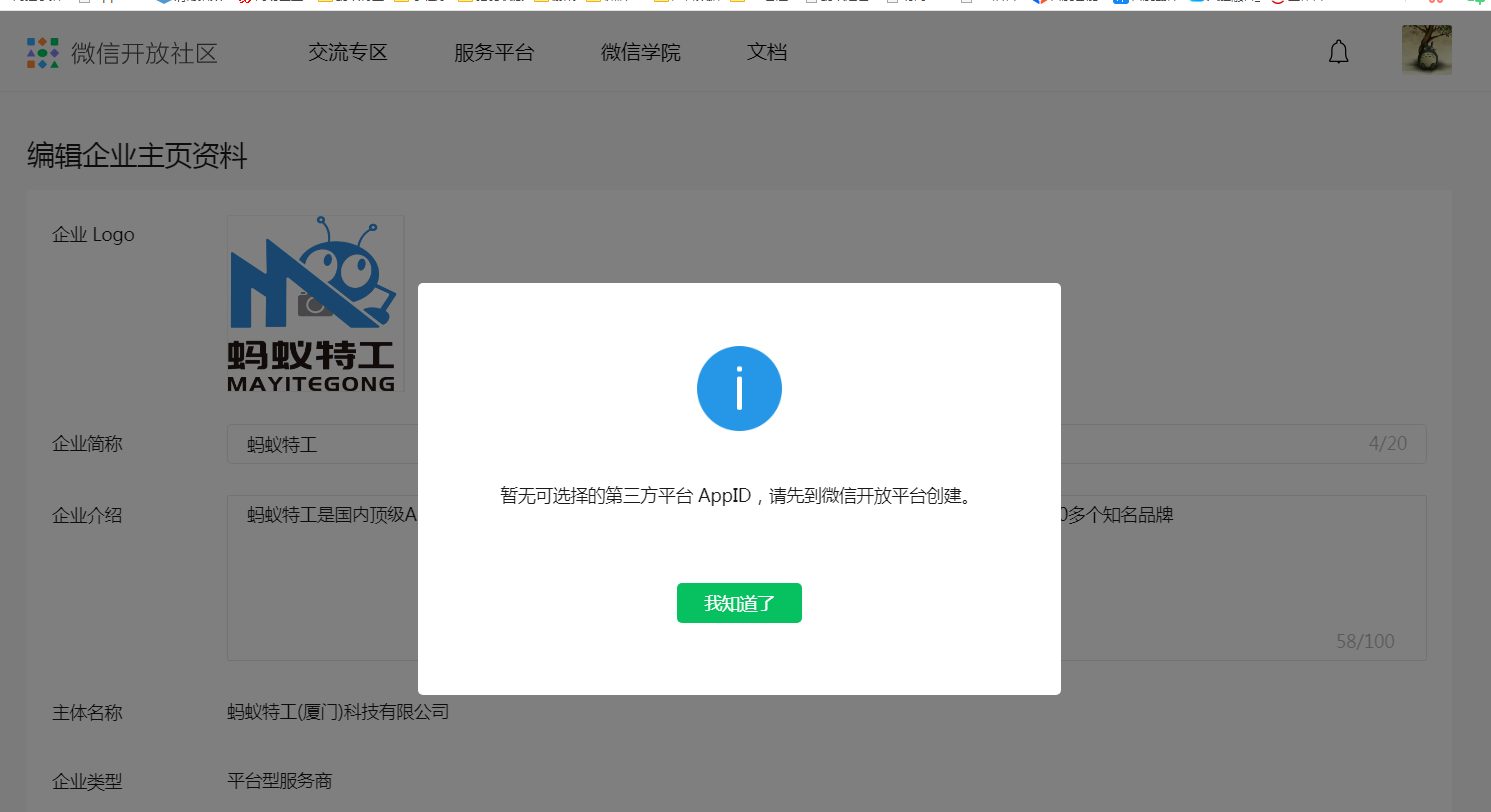The width and height of the screenshot is (1491, 812).
Task: Open the 交流专区 menu
Action: [347, 52]
